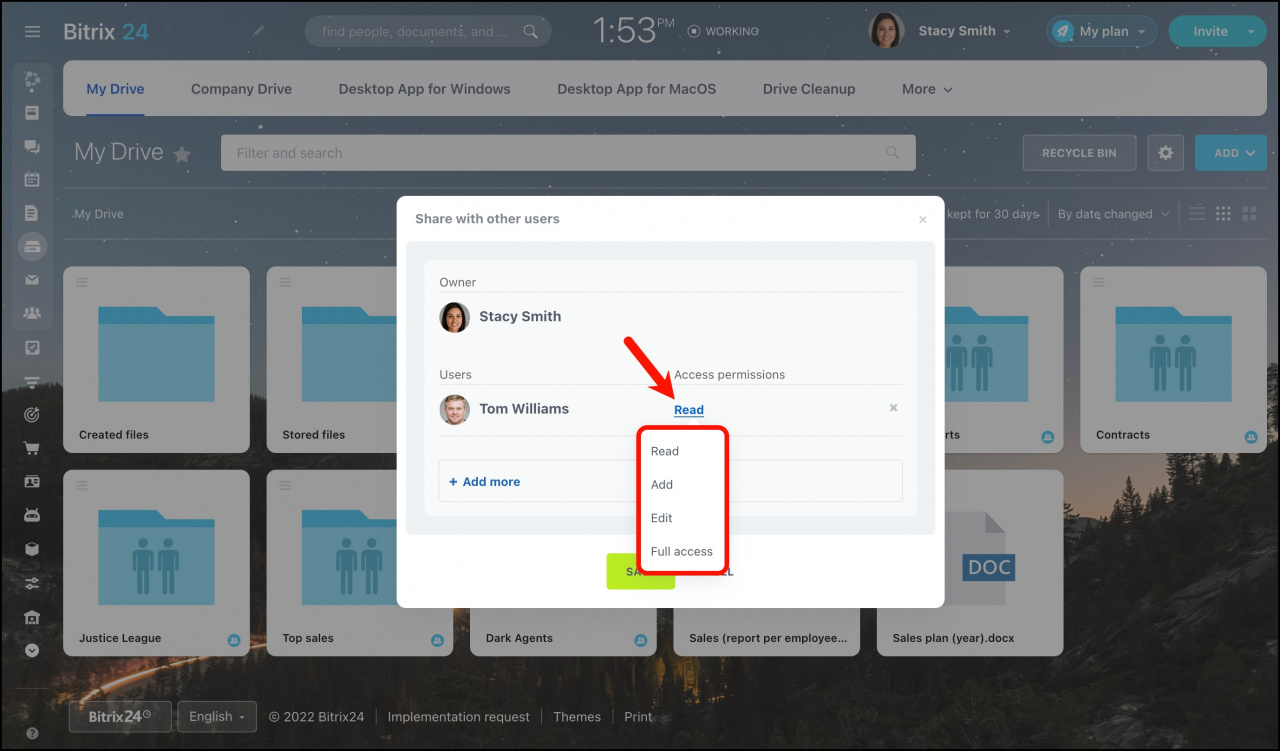This screenshot has height=751, width=1280.
Task: Open the Tasks checkmark sidebar icon
Action: point(32,347)
